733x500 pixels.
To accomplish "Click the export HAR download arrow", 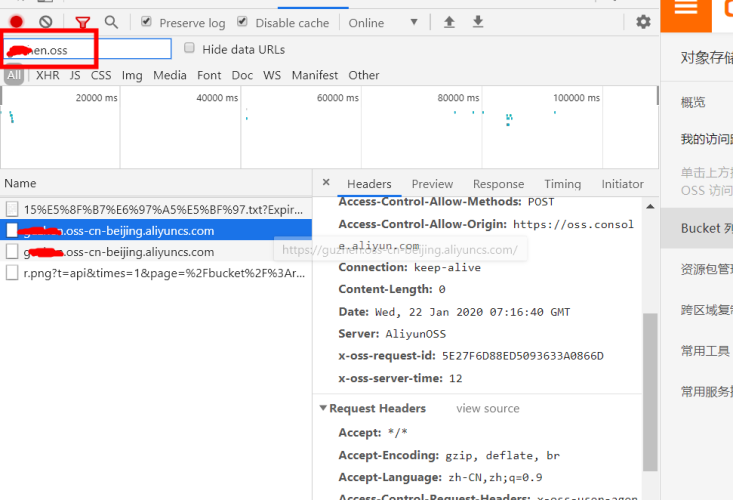I will click(478, 22).
